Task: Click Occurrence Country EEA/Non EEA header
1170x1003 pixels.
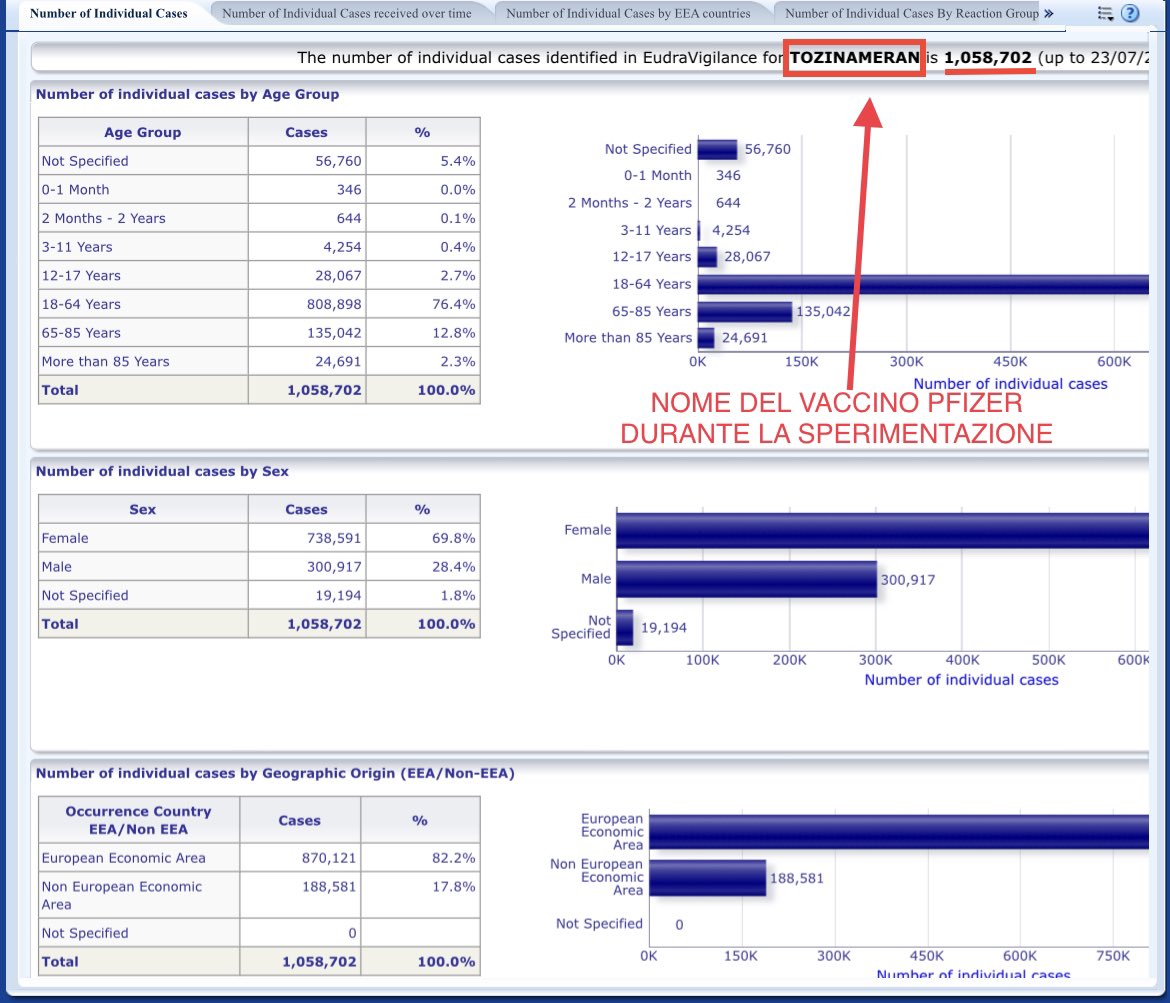Action: (x=139, y=820)
